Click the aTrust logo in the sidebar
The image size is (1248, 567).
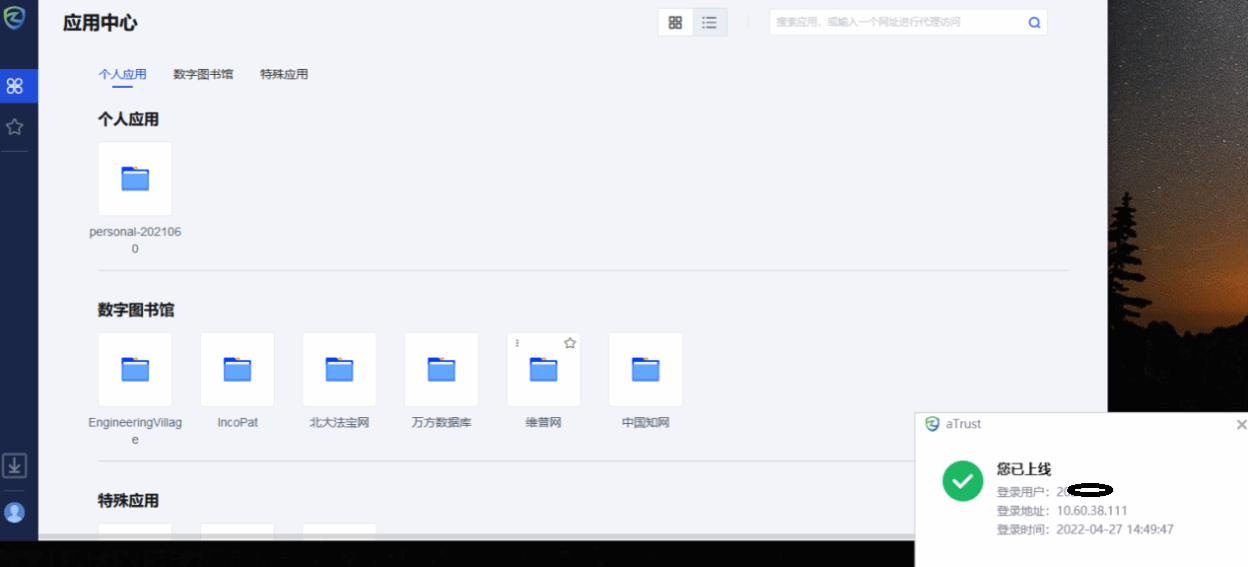point(14,18)
